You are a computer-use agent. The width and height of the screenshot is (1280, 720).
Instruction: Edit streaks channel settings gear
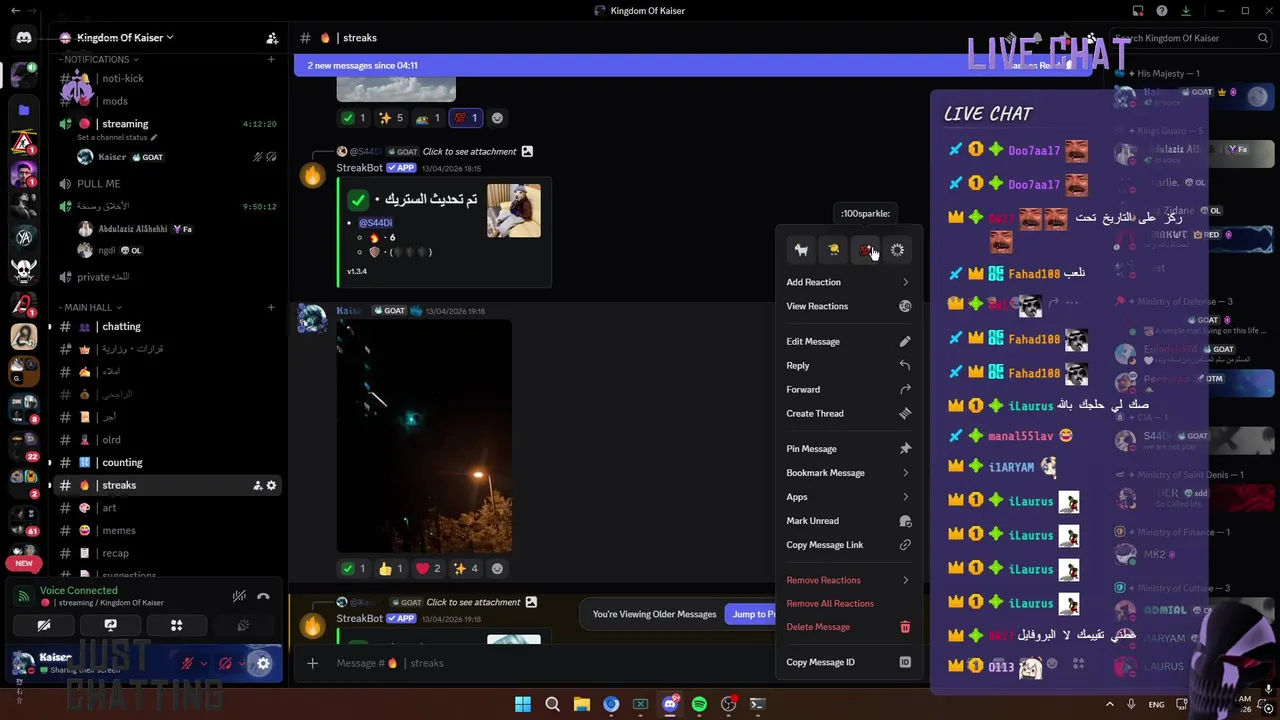(271, 485)
